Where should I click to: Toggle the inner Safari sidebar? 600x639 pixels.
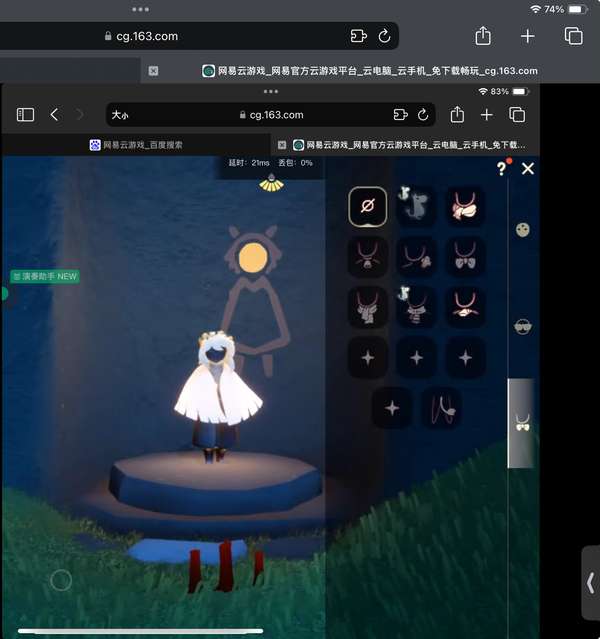pyautogui.click(x=25, y=115)
